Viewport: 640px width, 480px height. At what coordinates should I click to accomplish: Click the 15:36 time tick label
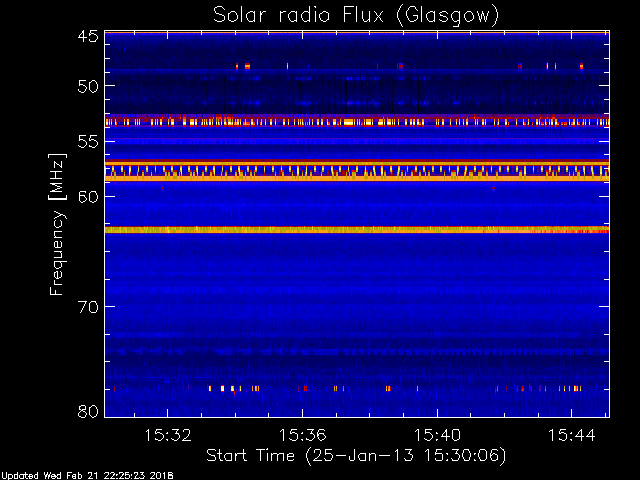tap(302, 435)
